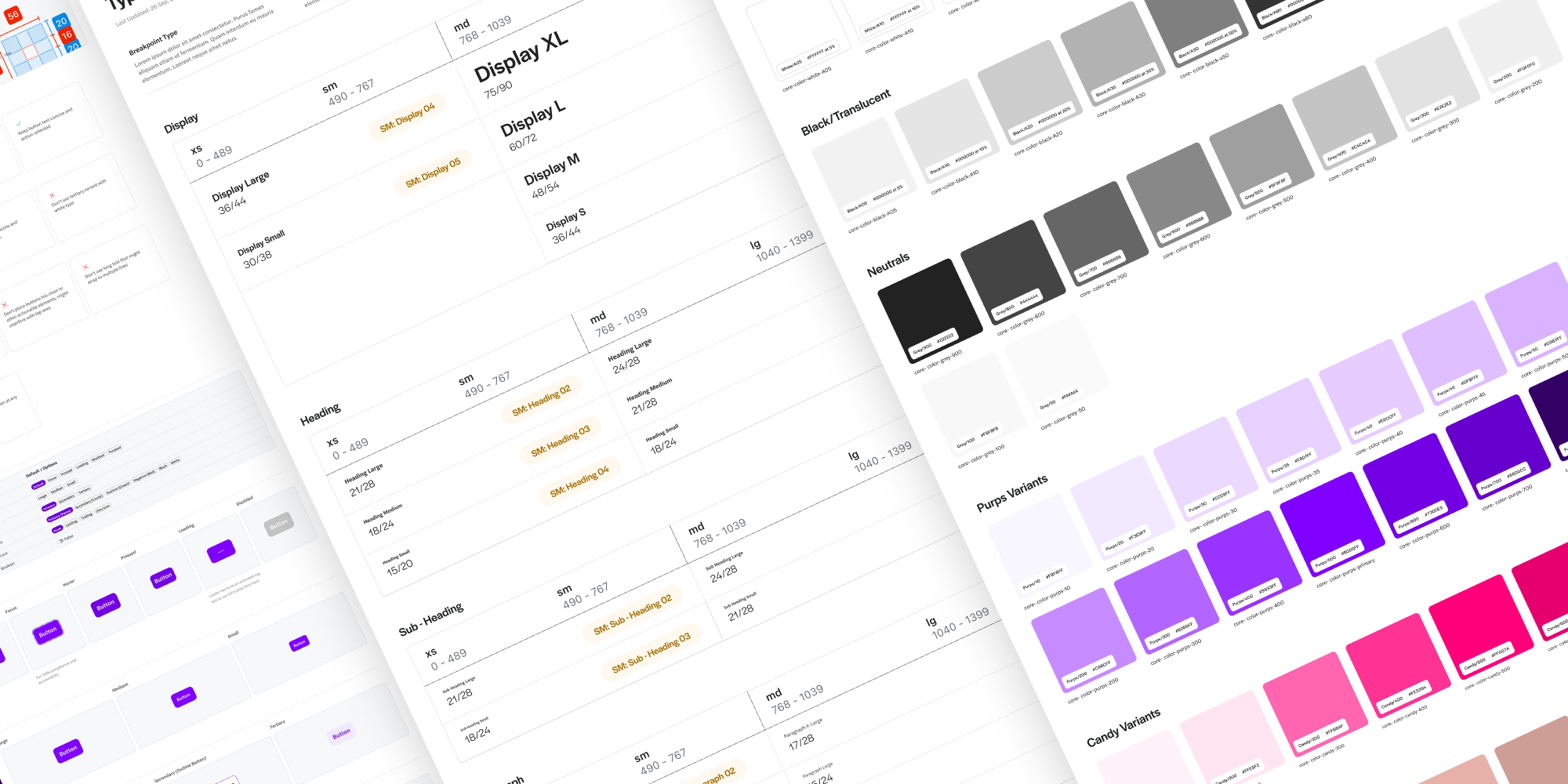This screenshot has height=784, width=1568.
Task: Click the light purple Tertiary Button
Action: (342, 735)
